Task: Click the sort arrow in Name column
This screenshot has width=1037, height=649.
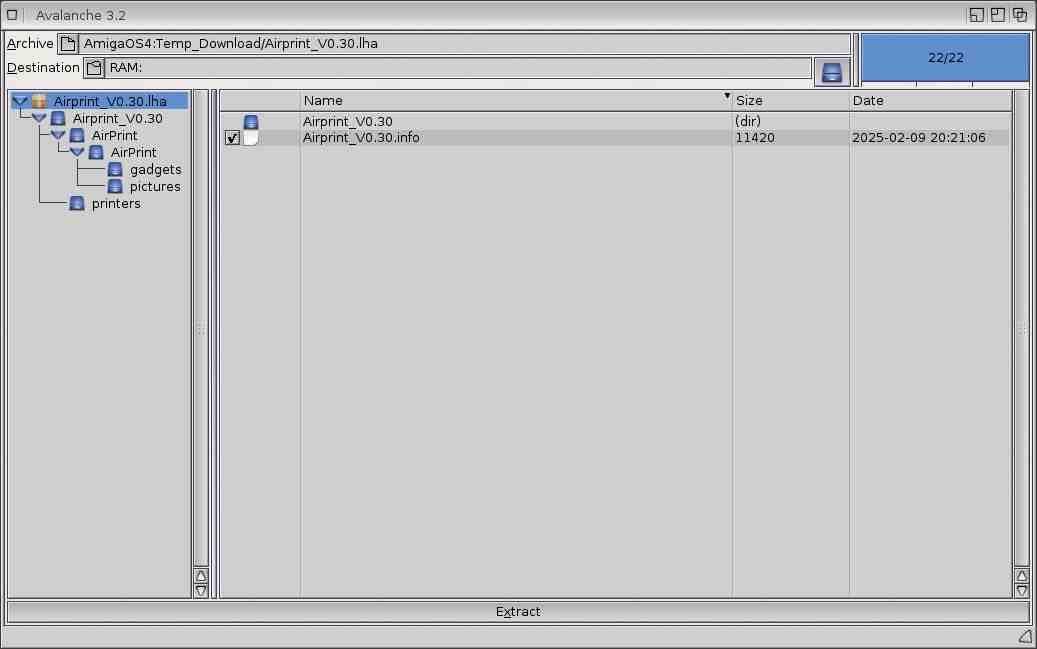Action: [727, 97]
